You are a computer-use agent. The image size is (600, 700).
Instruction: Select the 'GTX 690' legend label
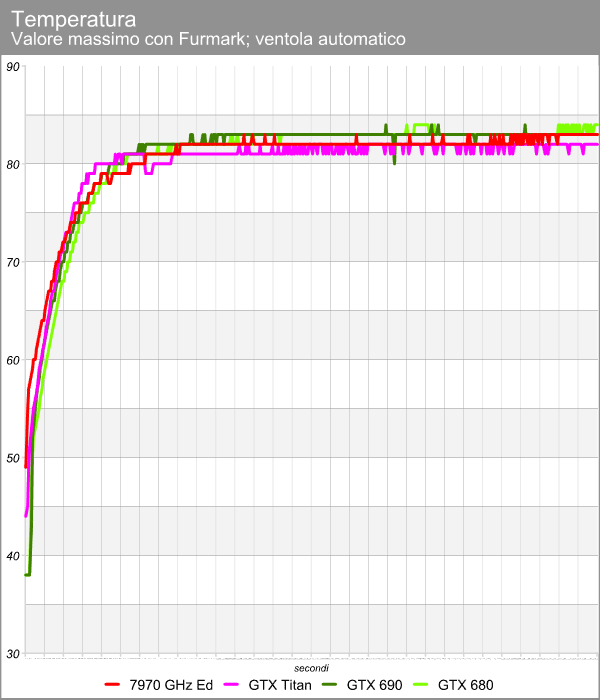pos(375,685)
